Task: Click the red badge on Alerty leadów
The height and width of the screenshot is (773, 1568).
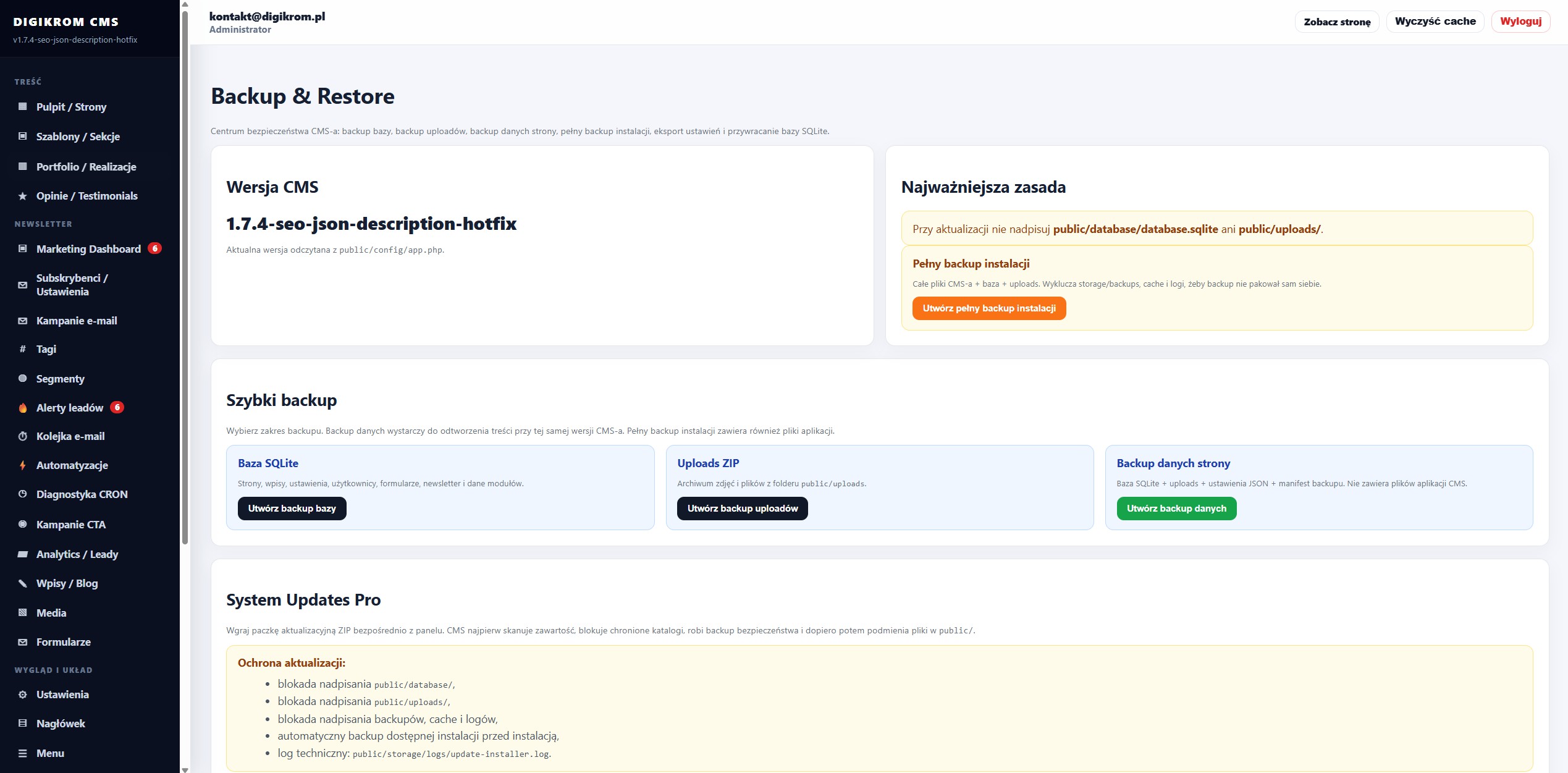Action: tap(117, 407)
